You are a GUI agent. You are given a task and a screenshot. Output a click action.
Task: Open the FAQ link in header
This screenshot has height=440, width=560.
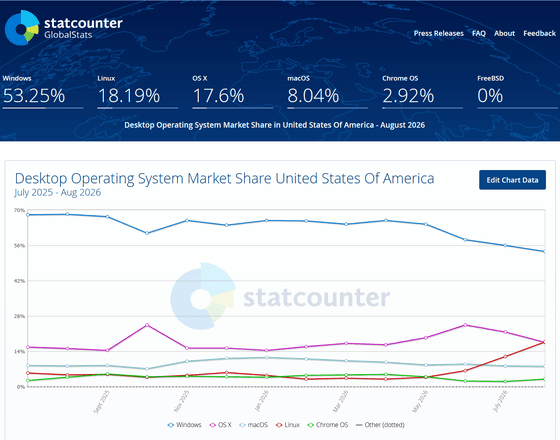click(479, 33)
